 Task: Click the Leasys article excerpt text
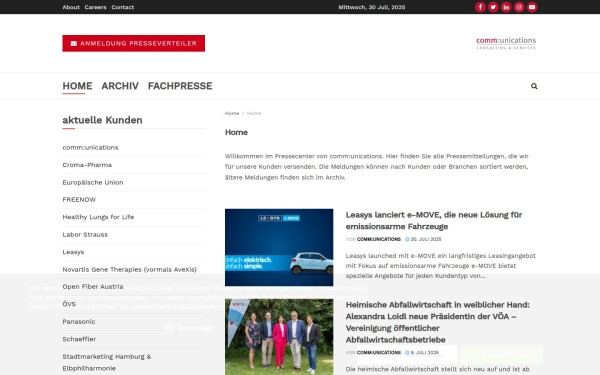click(x=440, y=266)
